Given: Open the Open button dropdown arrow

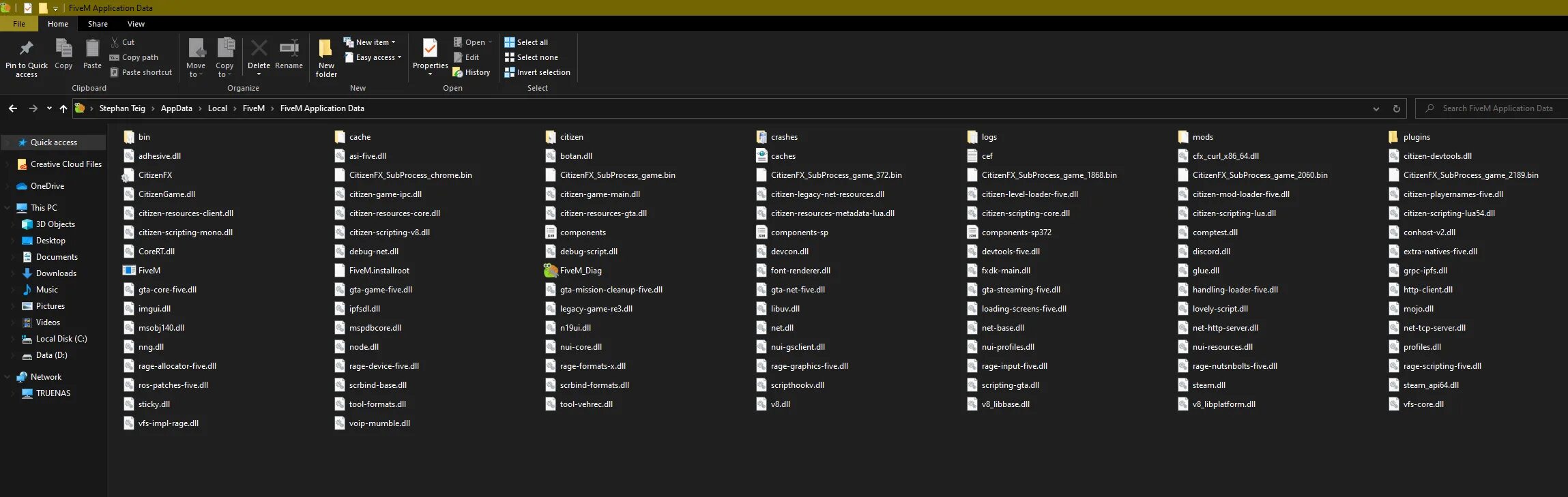Looking at the screenshot, I should pyautogui.click(x=490, y=42).
